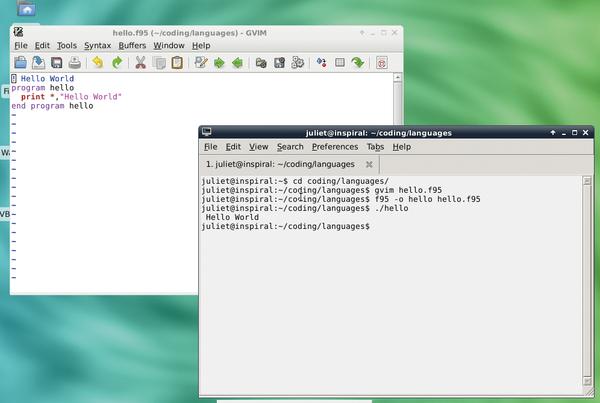
Task: Click the Build tags grid icon in GVIM
Action: tap(340, 62)
